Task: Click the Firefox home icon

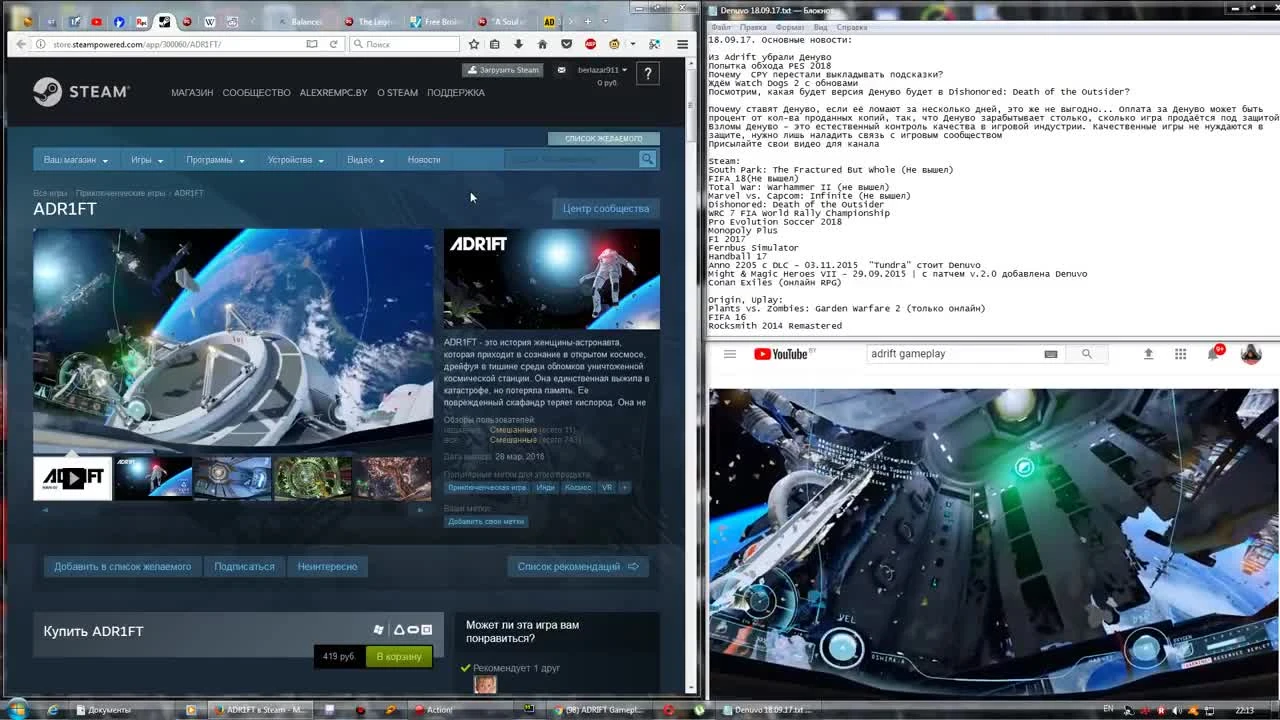Action: (x=542, y=44)
